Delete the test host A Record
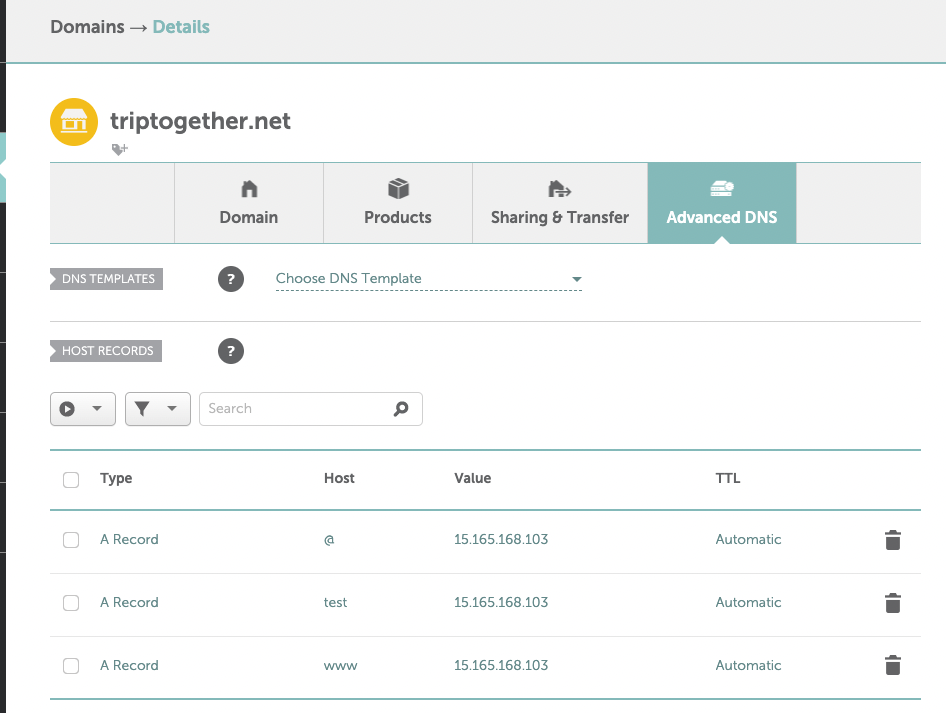 892,603
